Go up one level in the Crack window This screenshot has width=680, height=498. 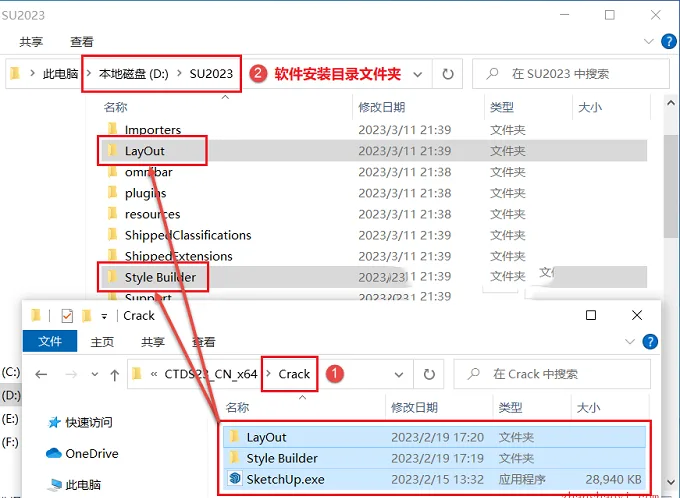point(114,375)
